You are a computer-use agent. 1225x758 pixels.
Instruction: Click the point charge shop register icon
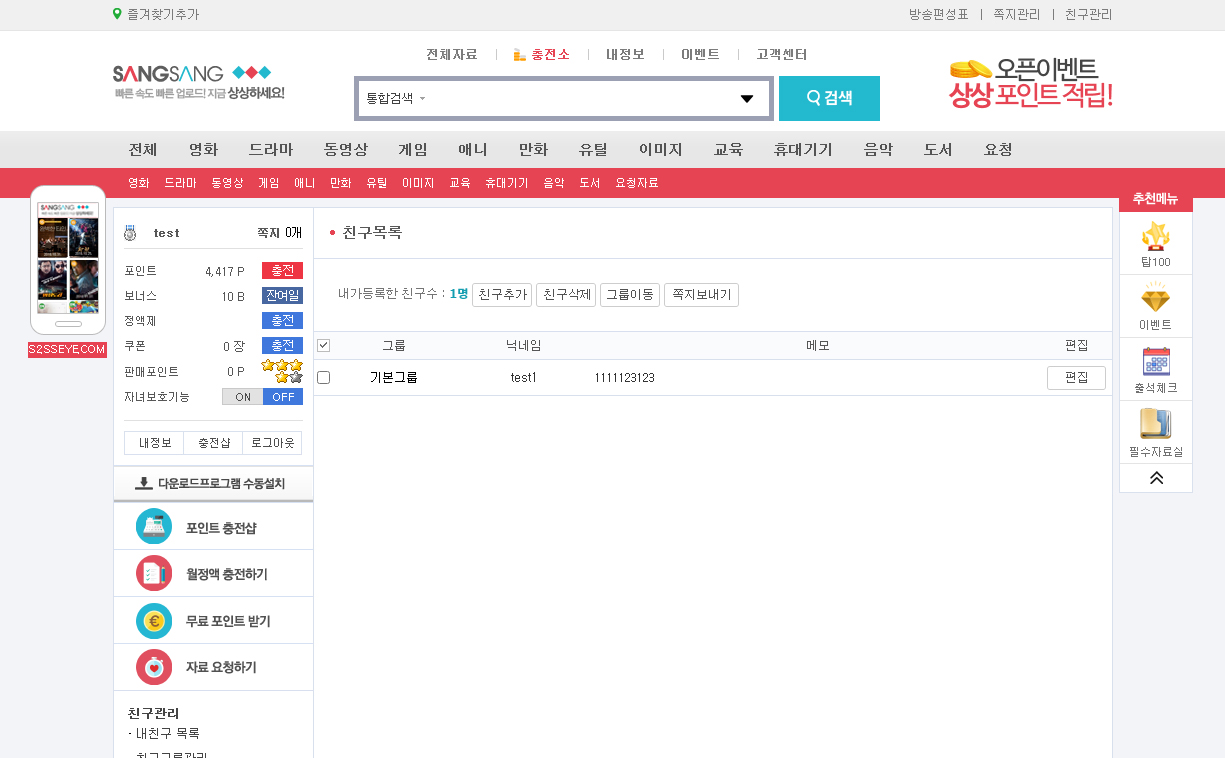154,527
